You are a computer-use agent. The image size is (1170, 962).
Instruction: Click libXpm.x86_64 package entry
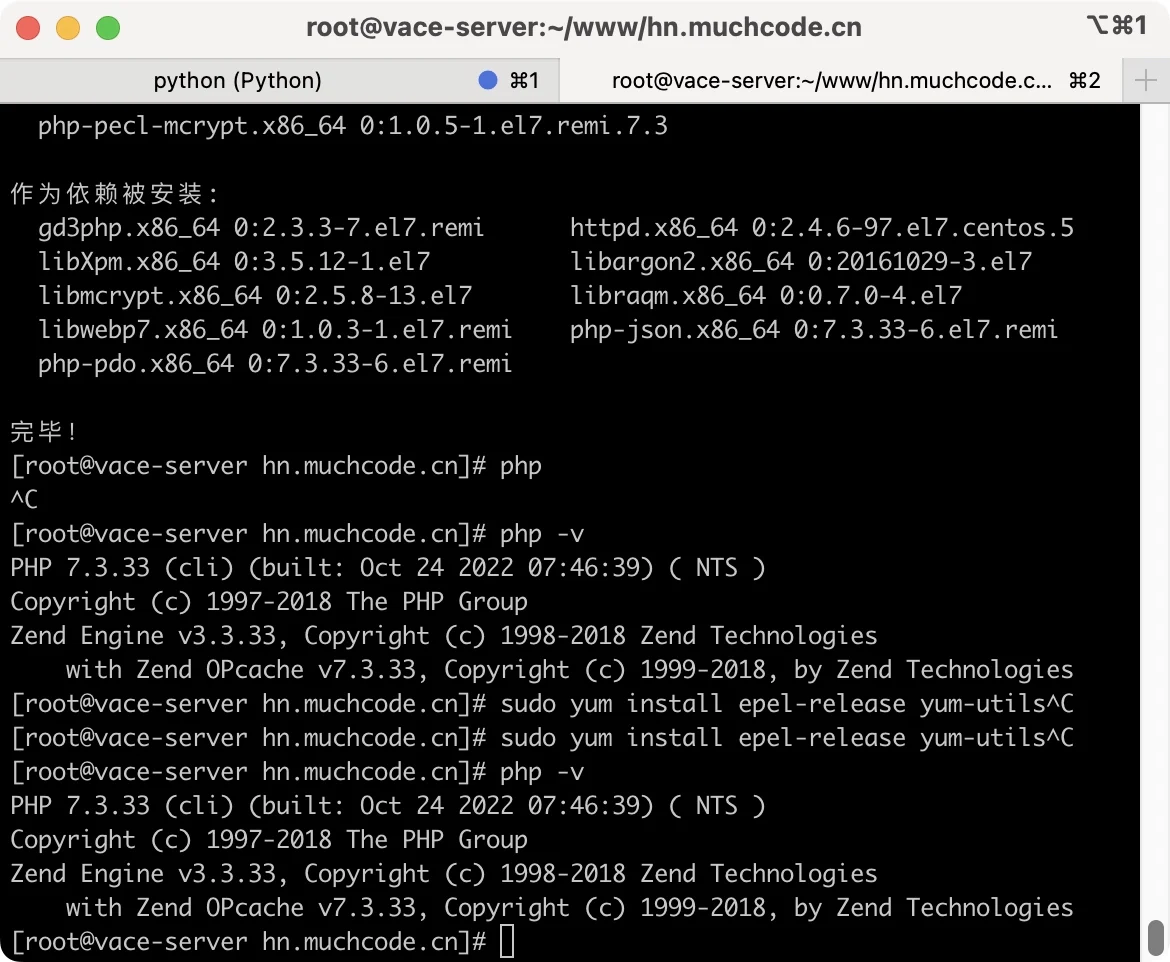pos(234,262)
